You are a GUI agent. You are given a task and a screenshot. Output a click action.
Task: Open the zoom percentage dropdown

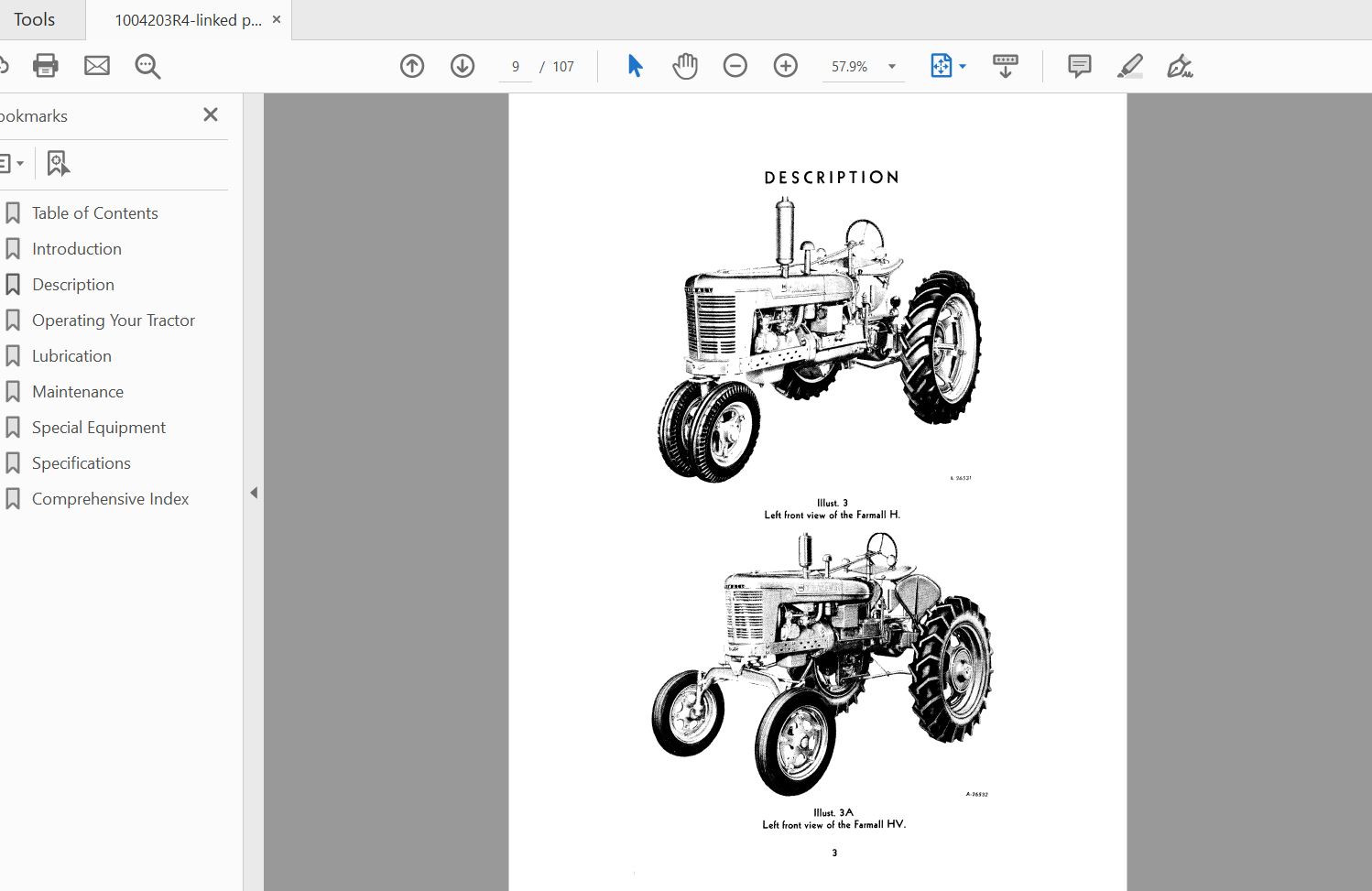890,66
